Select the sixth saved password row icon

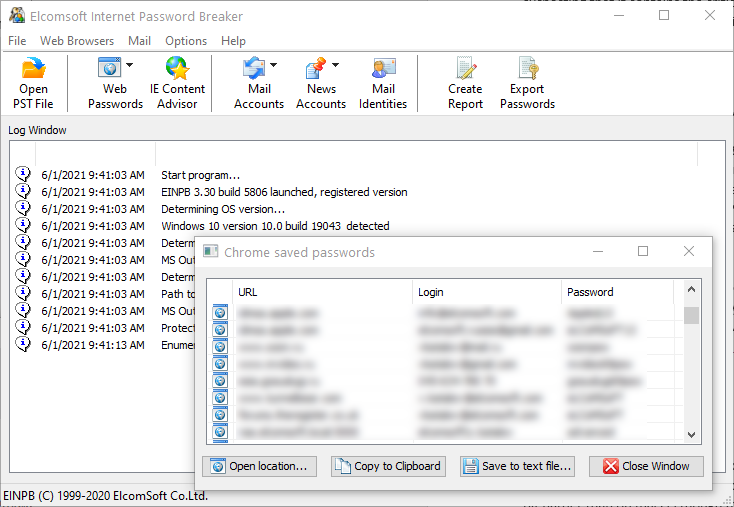pos(220,398)
